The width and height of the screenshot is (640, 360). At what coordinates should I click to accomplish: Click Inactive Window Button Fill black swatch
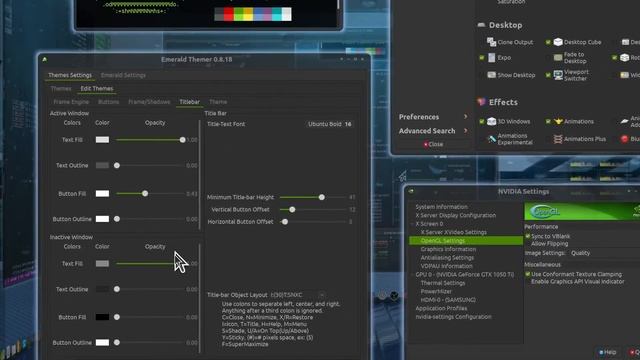pos(102,317)
